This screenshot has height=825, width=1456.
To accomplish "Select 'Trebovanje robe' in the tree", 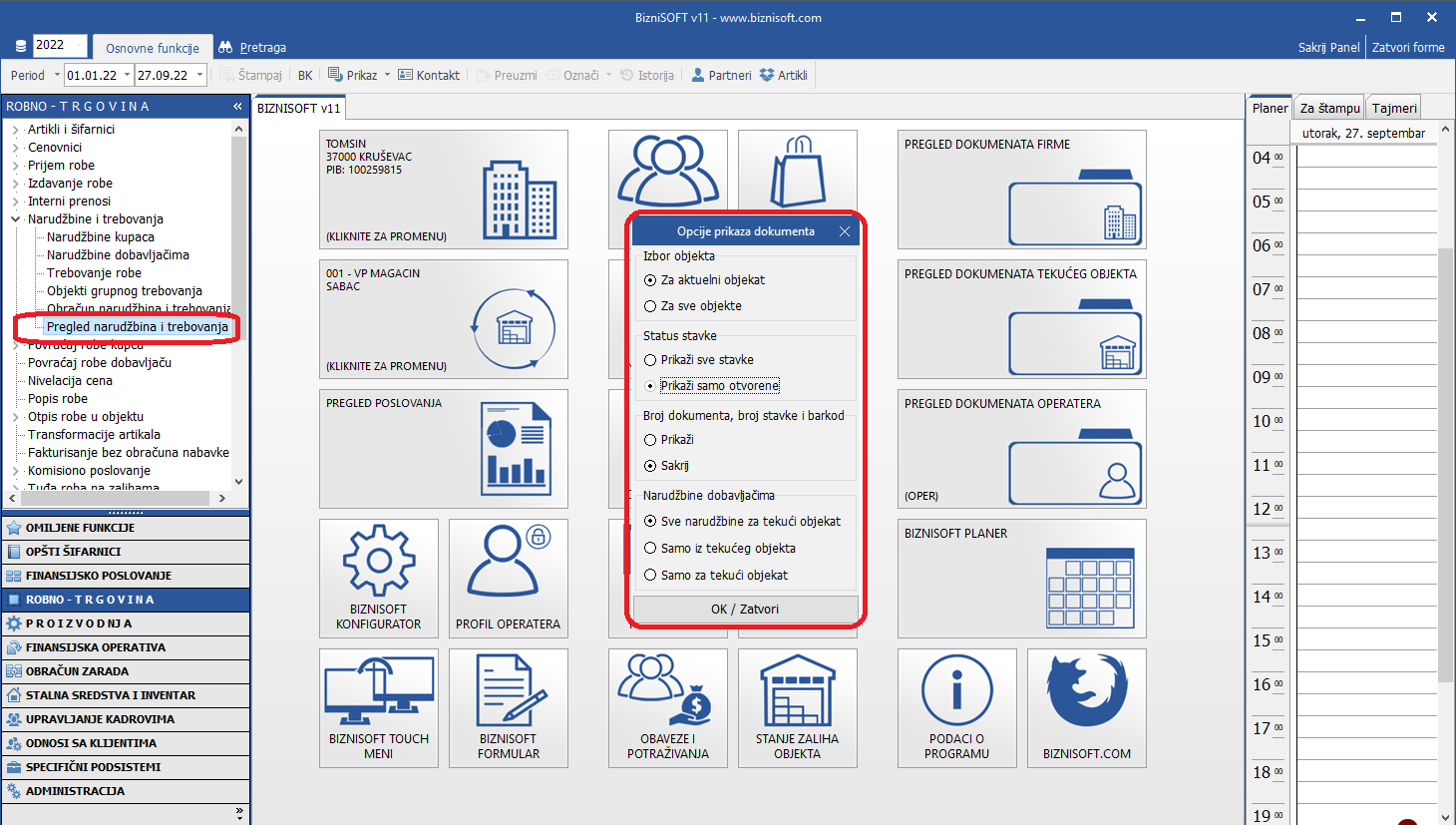I will pos(94,273).
